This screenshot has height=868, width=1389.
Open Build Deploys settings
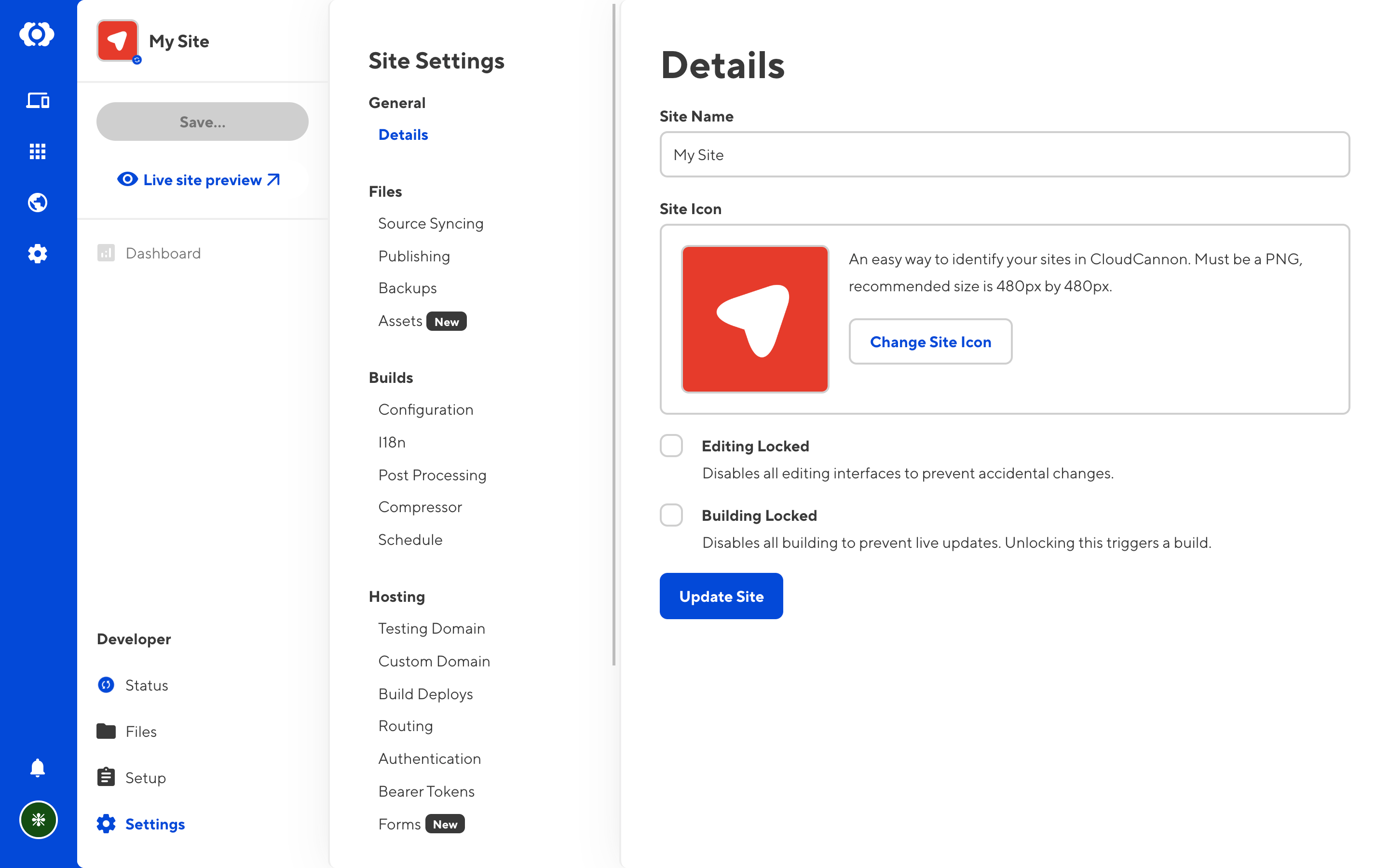pos(425,694)
